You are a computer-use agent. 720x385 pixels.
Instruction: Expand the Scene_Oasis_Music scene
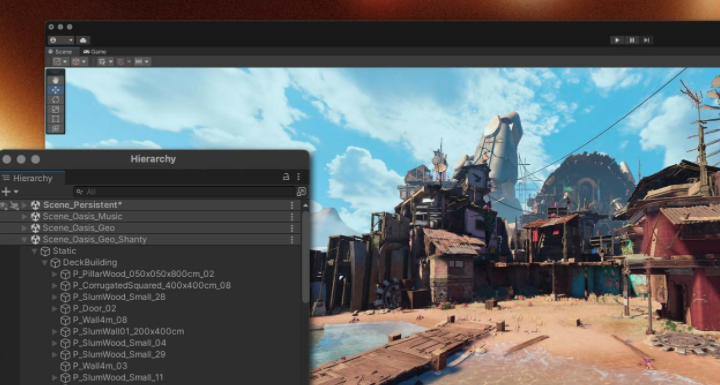[x=25, y=216]
